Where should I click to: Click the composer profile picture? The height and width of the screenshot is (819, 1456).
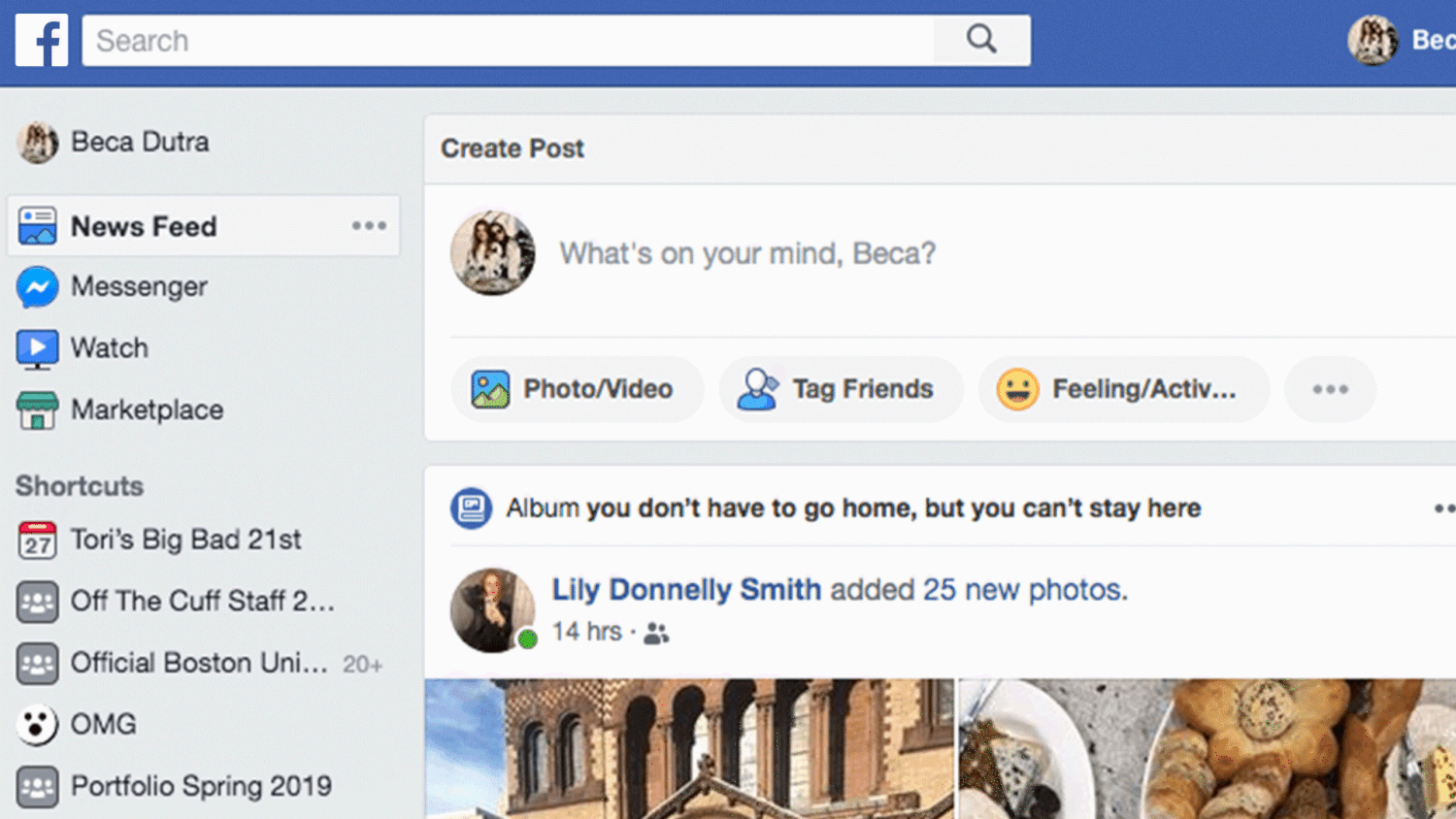[x=493, y=253]
